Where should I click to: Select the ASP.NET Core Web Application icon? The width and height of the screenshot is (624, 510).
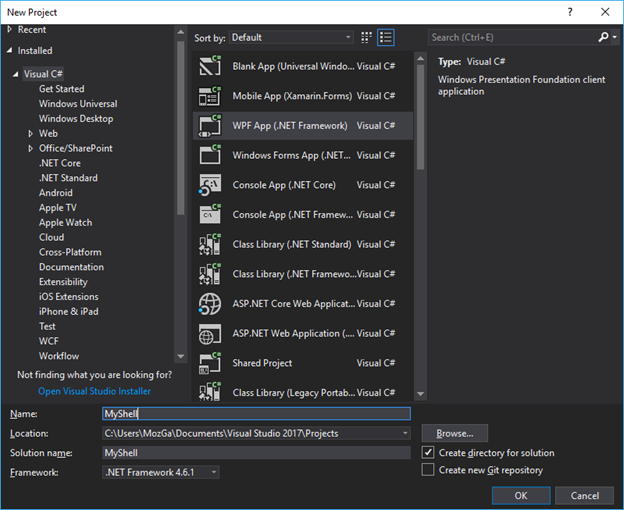click(x=210, y=304)
